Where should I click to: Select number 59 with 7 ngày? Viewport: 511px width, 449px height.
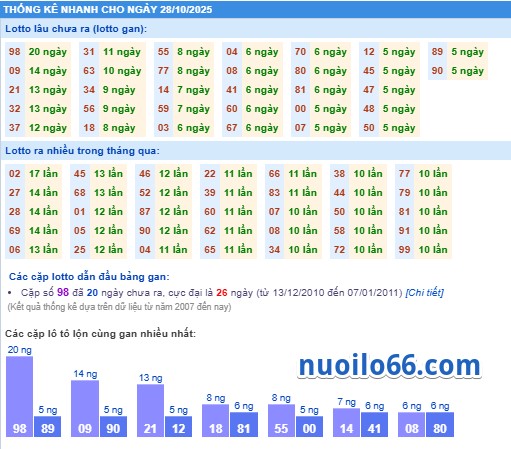(163, 109)
